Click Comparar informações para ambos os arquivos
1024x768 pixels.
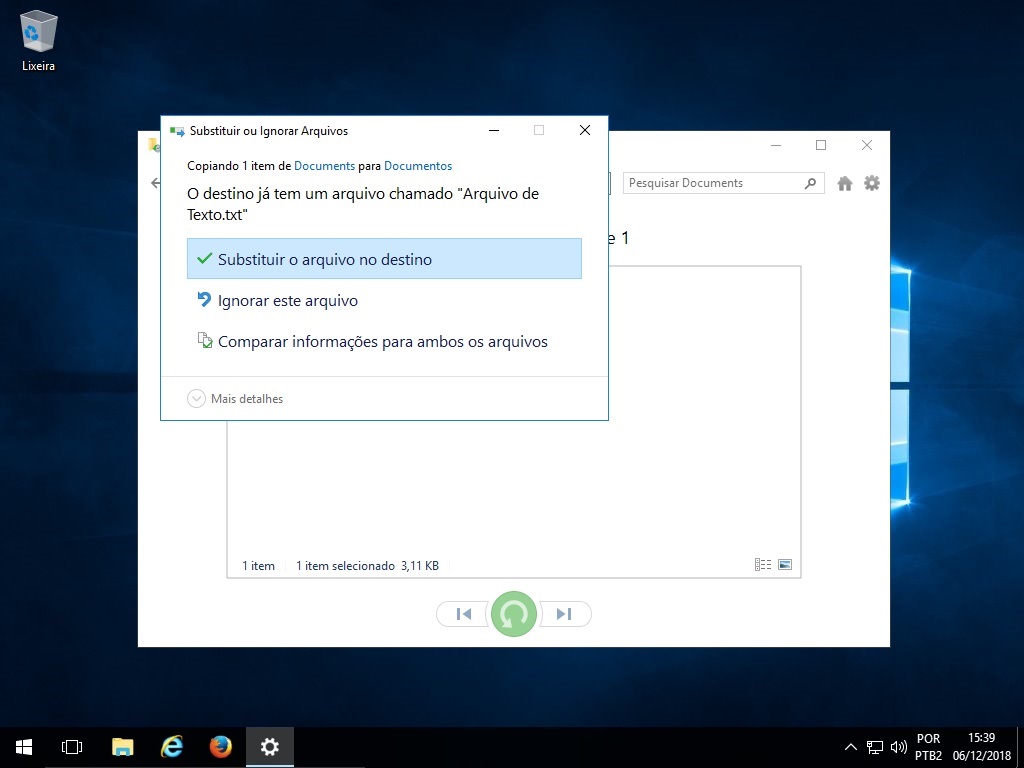pos(382,342)
